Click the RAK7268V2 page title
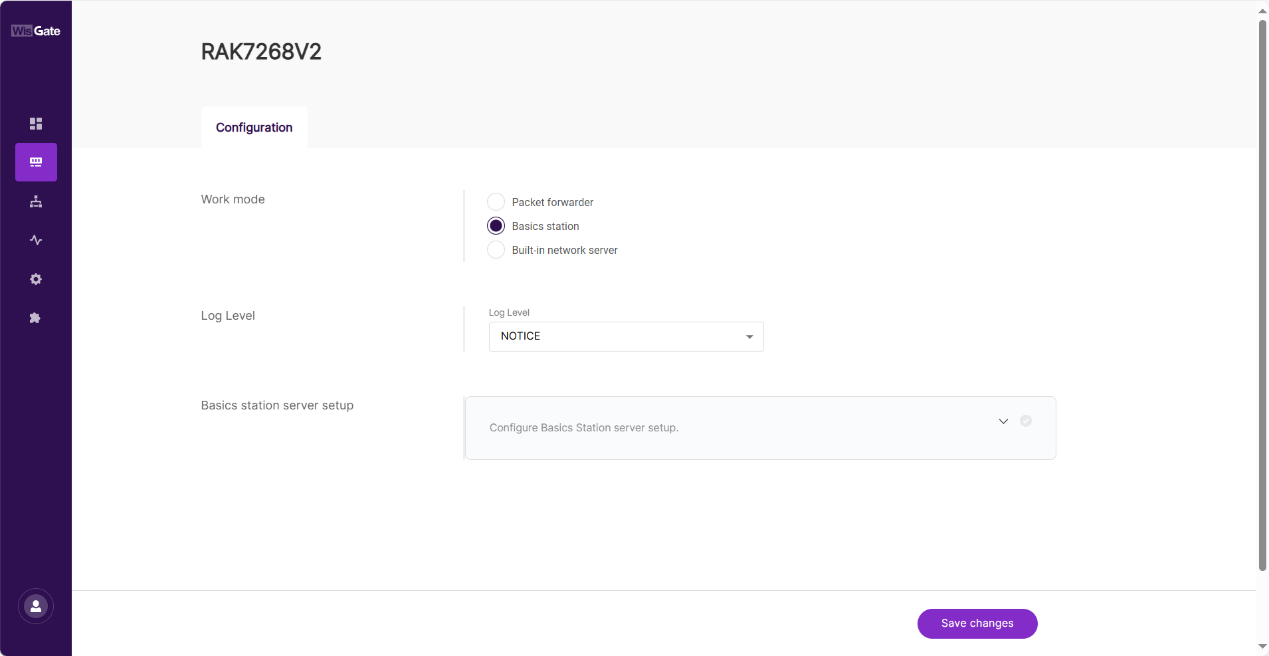The width and height of the screenshot is (1269, 656). [x=261, y=51]
